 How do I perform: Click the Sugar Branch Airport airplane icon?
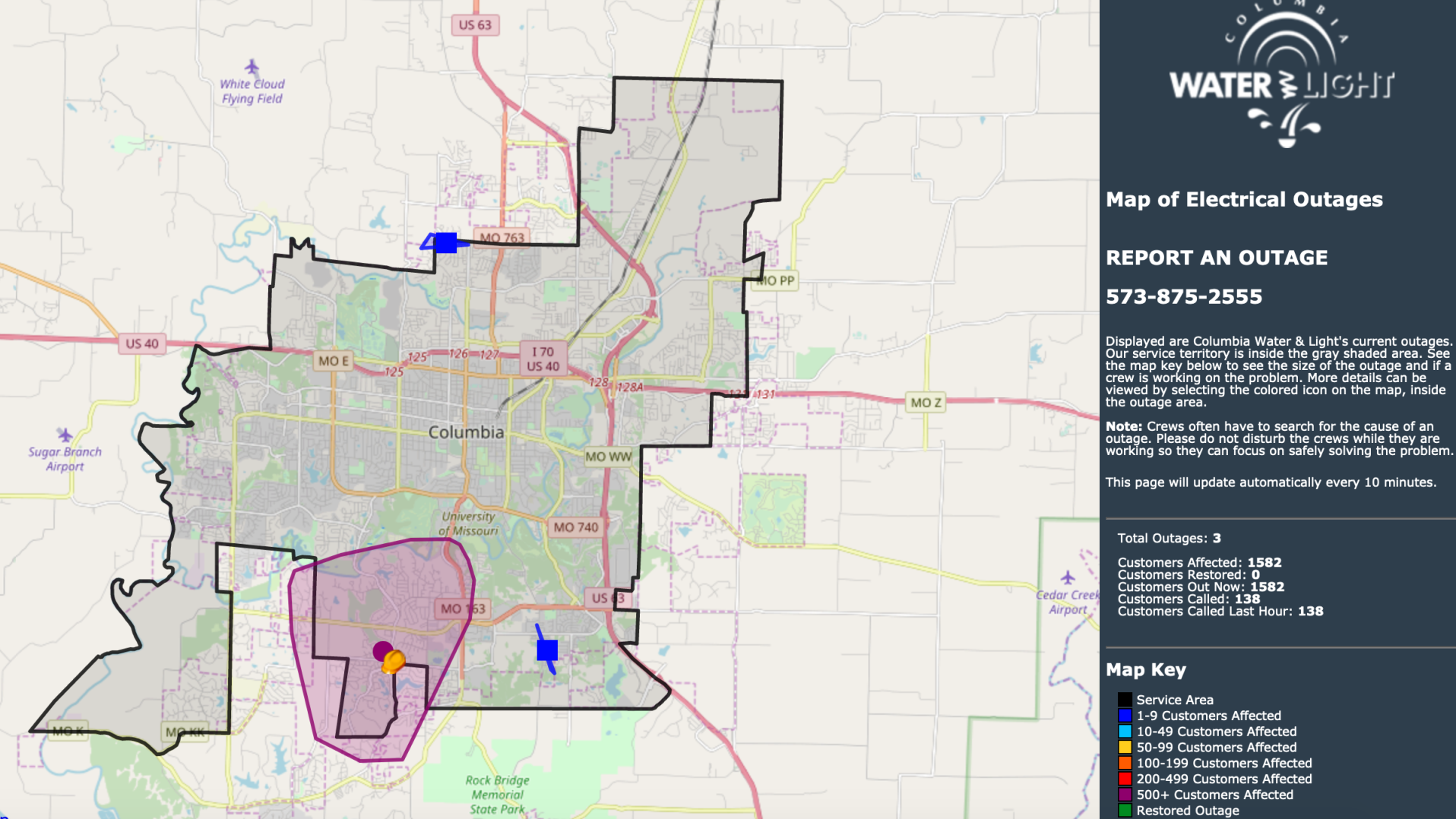65,435
